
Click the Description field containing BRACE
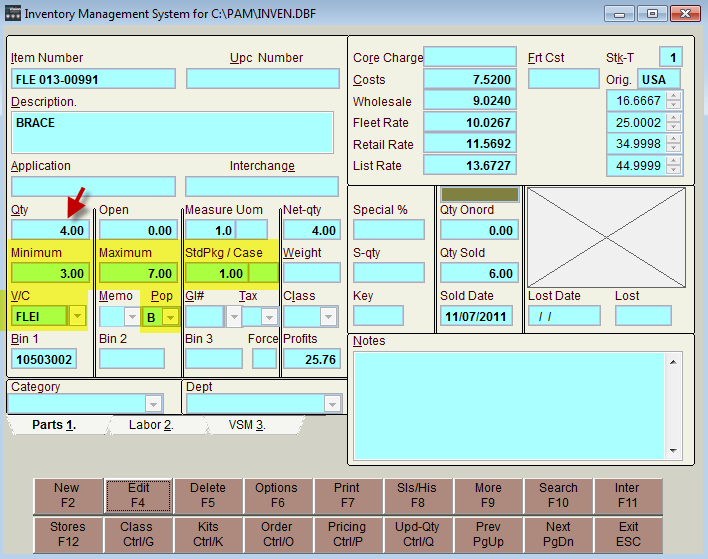(172, 133)
